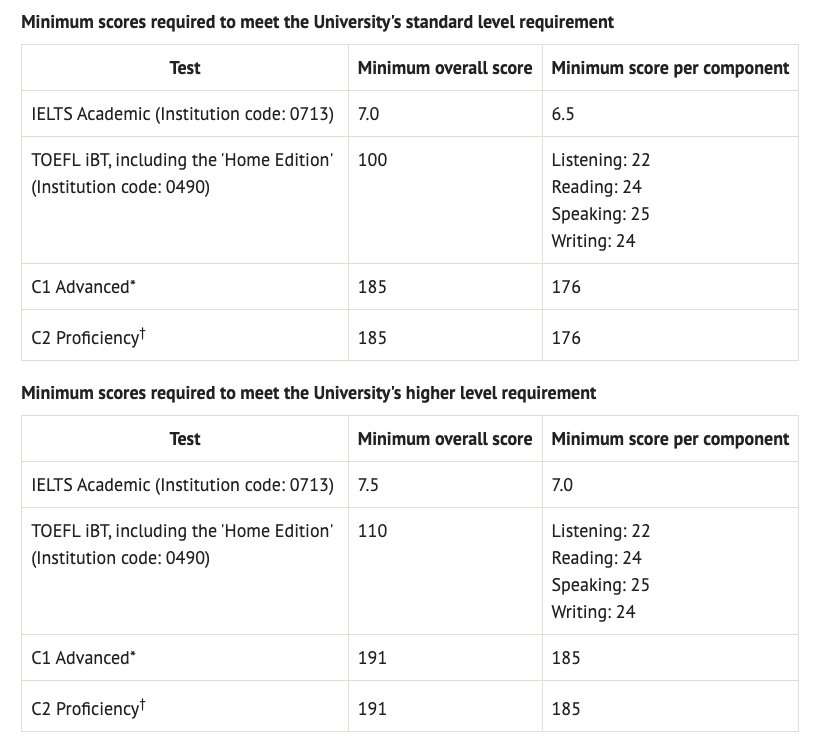The width and height of the screenshot is (826, 747).
Task: Click the dagger footnote in higher table's C2 Proficiency
Action: click(x=143, y=704)
